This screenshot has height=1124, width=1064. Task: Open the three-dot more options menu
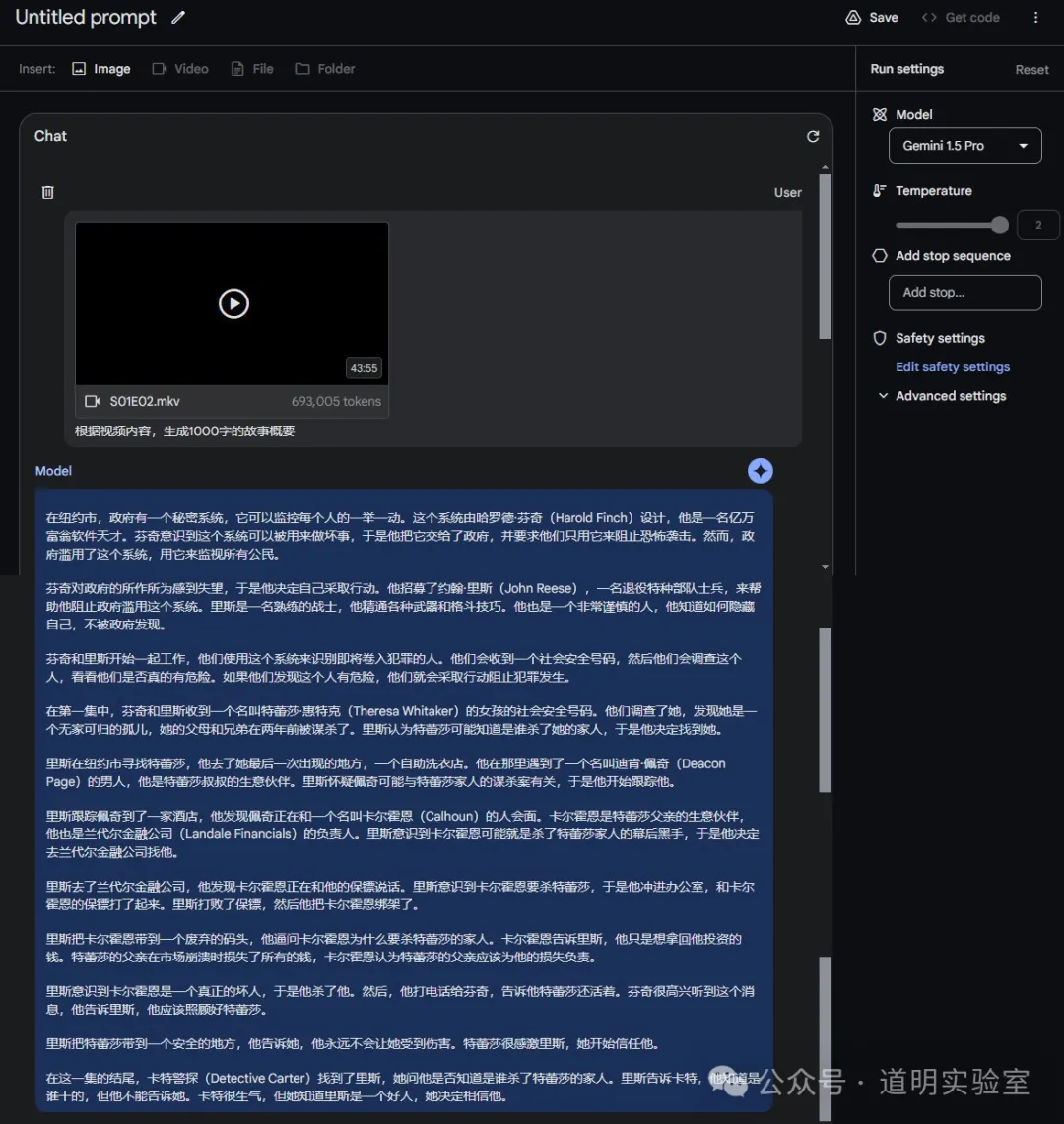[x=1033, y=17]
